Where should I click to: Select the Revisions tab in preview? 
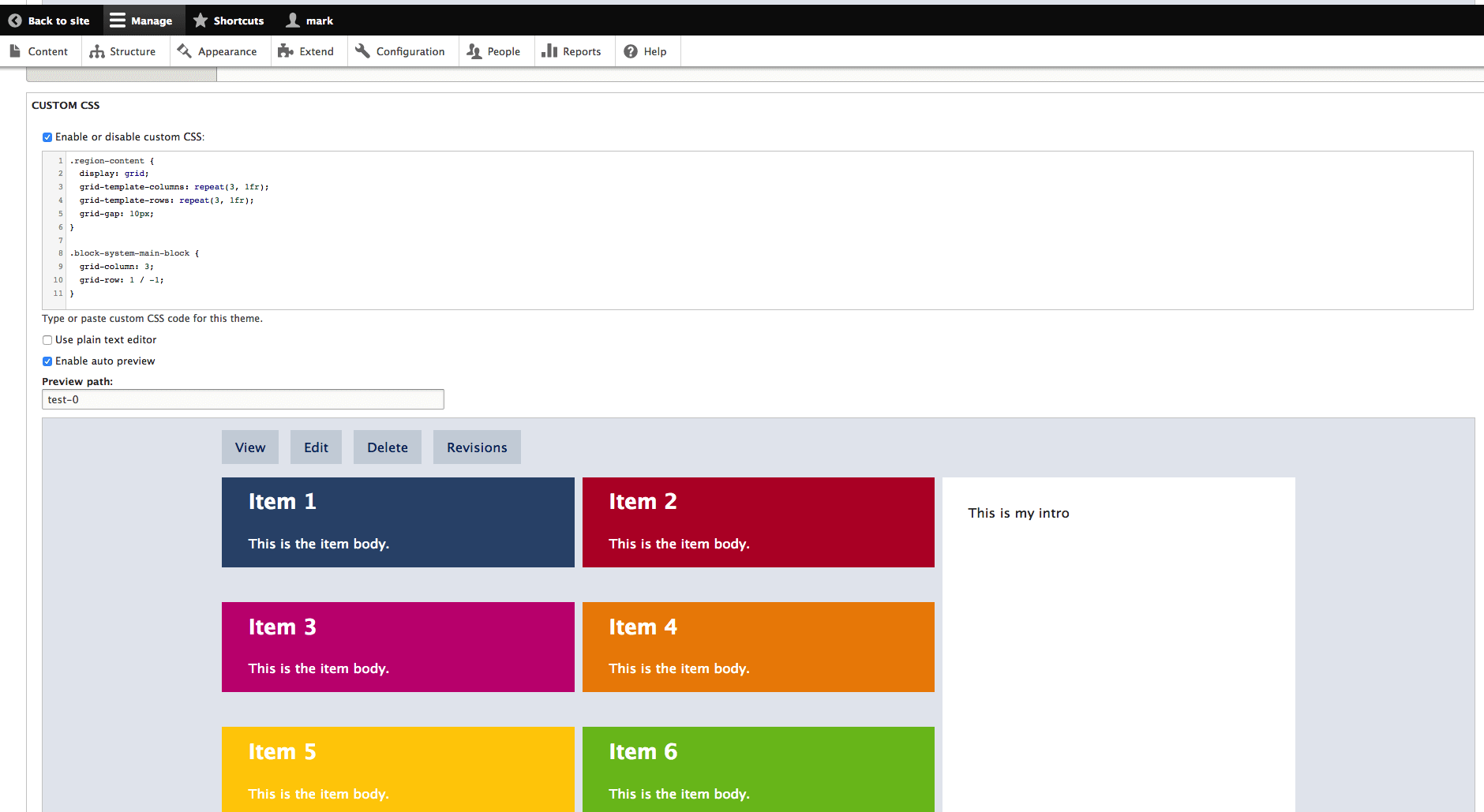tap(477, 447)
